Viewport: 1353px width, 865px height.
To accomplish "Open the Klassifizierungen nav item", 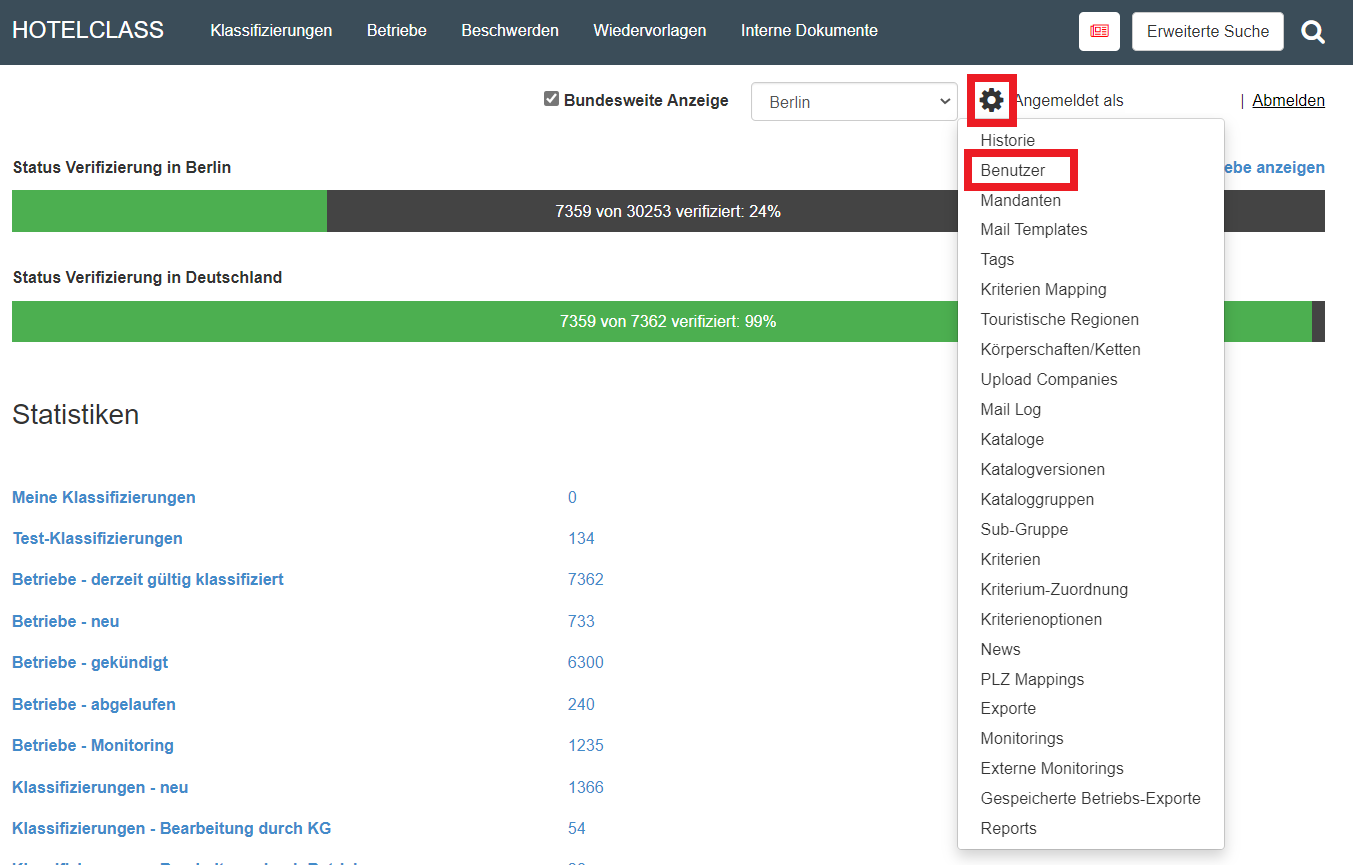I will point(271,31).
